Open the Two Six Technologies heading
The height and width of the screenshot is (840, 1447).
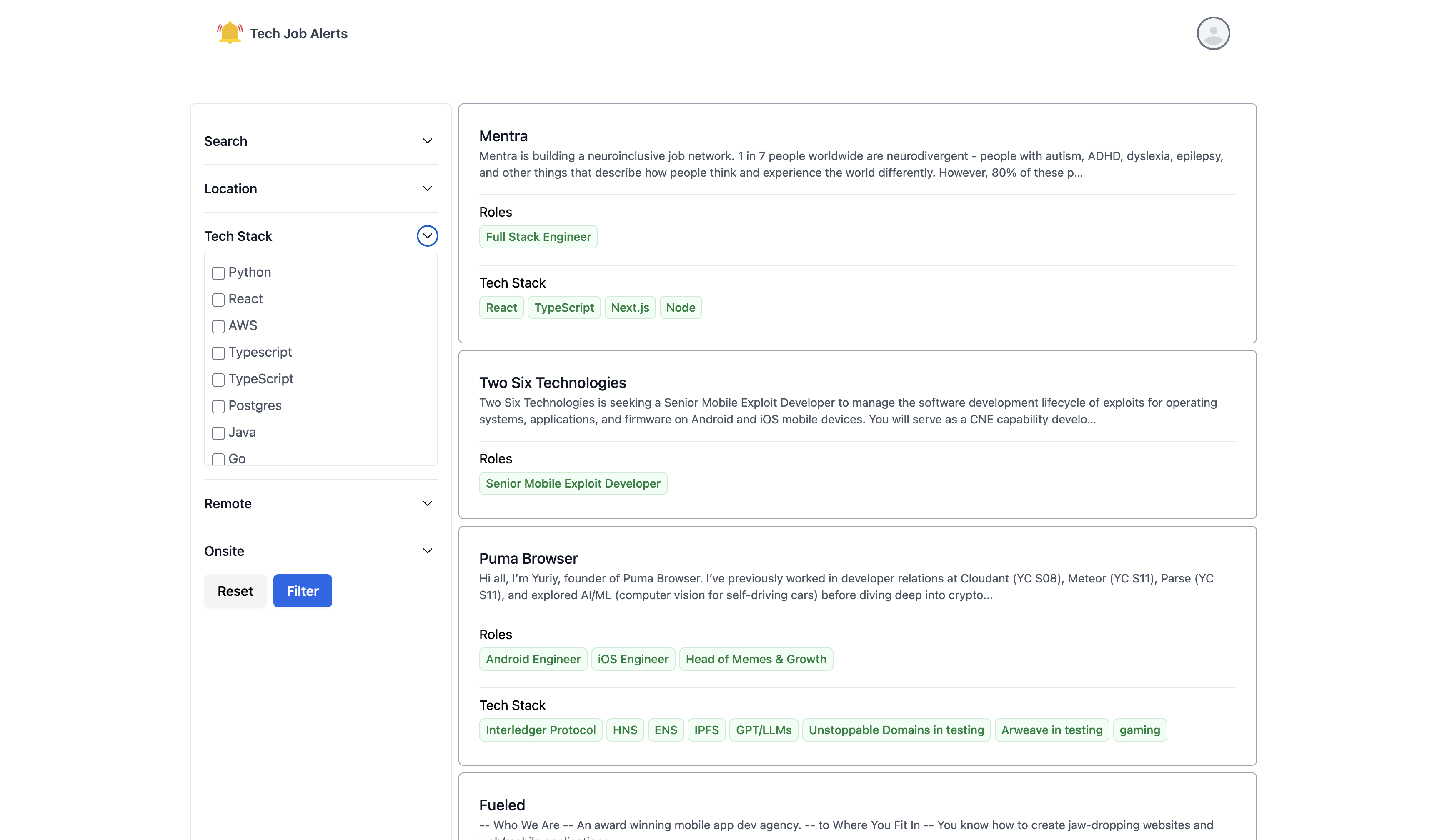click(553, 383)
